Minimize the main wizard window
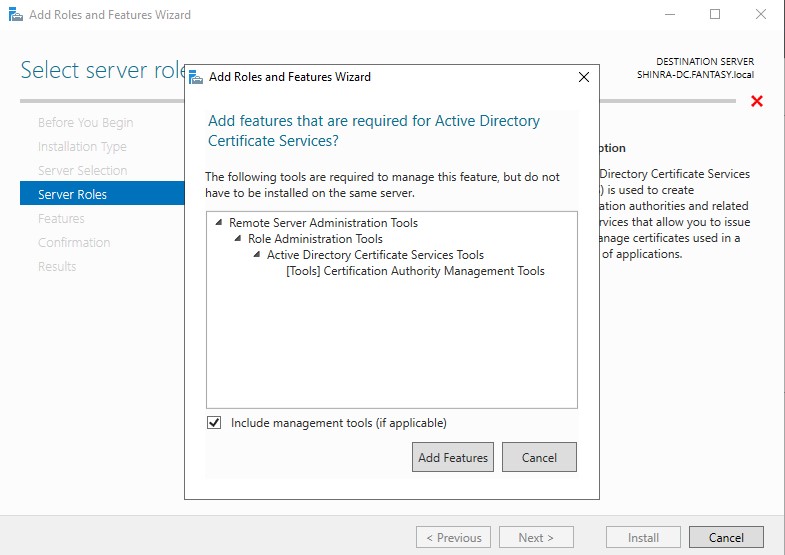This screenshot has width=785, height=555. pos(670,15)
